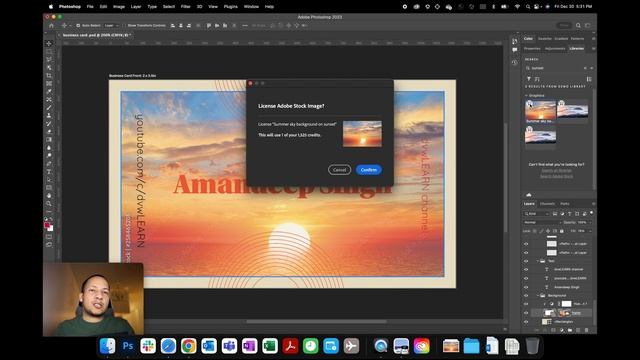Select the Eraser tool

49,131
